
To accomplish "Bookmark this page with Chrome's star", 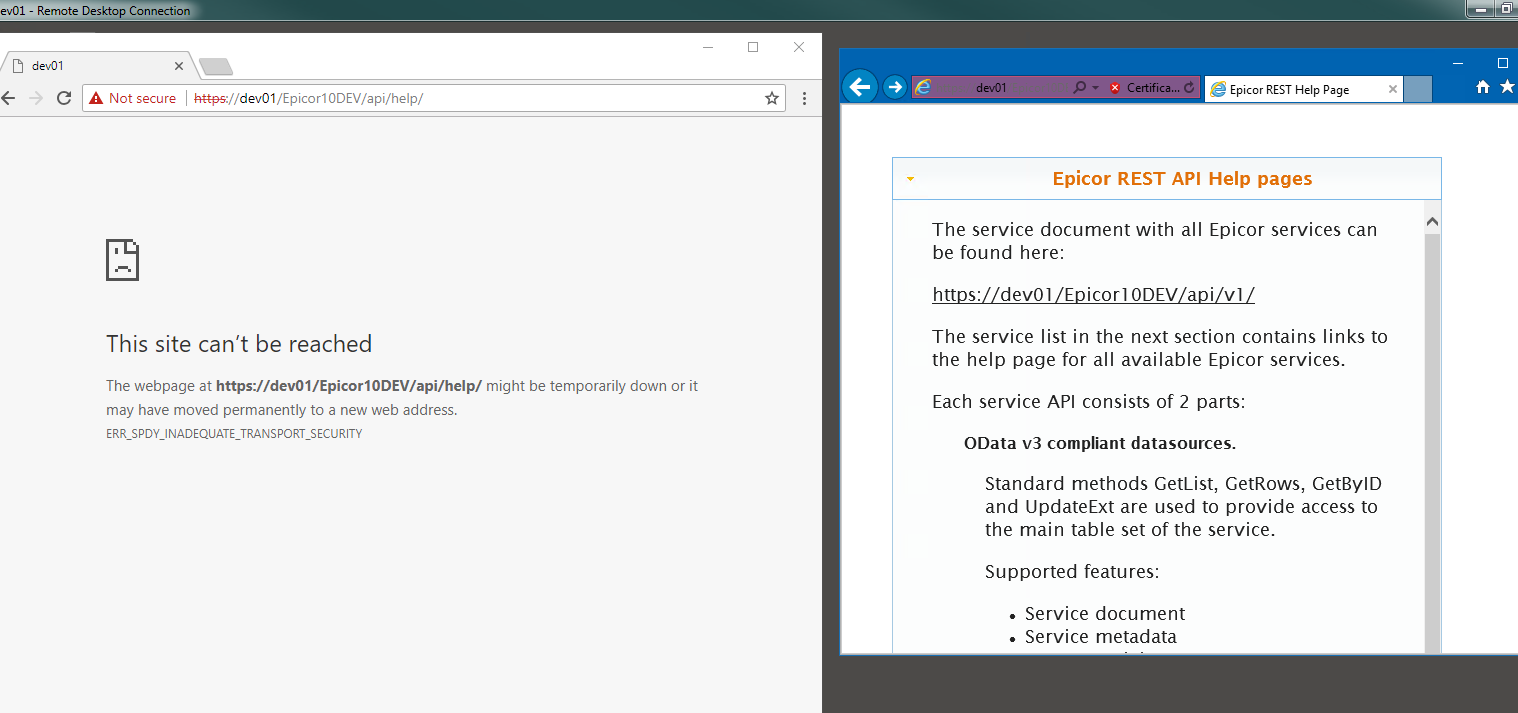I will click(x=772, y=98).
